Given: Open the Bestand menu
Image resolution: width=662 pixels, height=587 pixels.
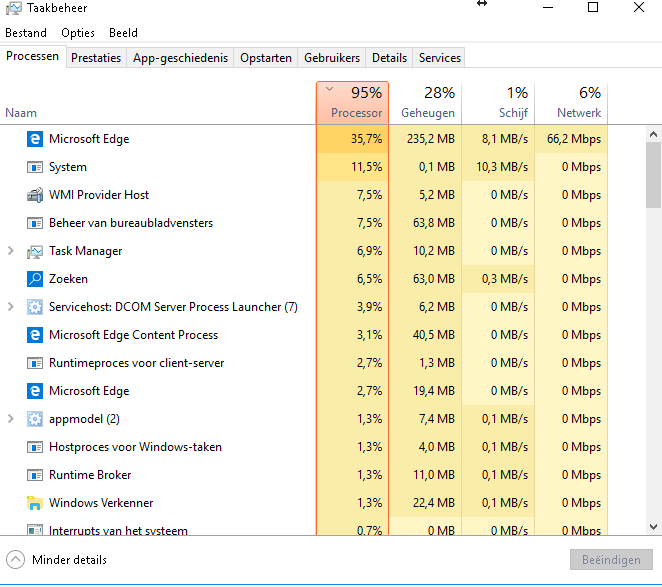Looking at the screenshot, I should point(26,33).
